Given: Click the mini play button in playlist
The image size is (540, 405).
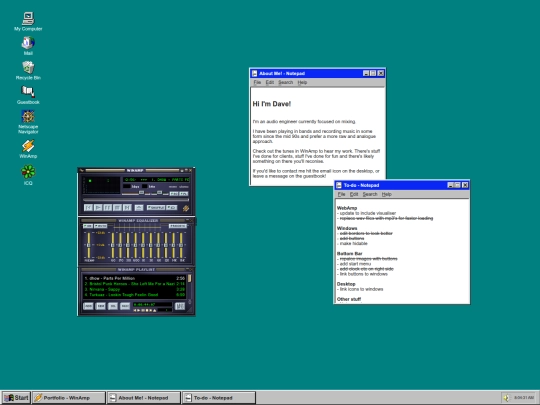Looking at the screenshot, I should pos(138,310).
